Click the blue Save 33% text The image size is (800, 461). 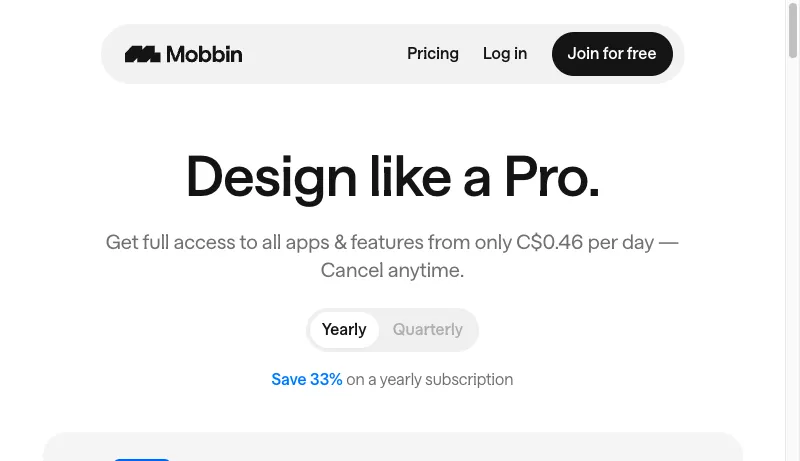307,380
